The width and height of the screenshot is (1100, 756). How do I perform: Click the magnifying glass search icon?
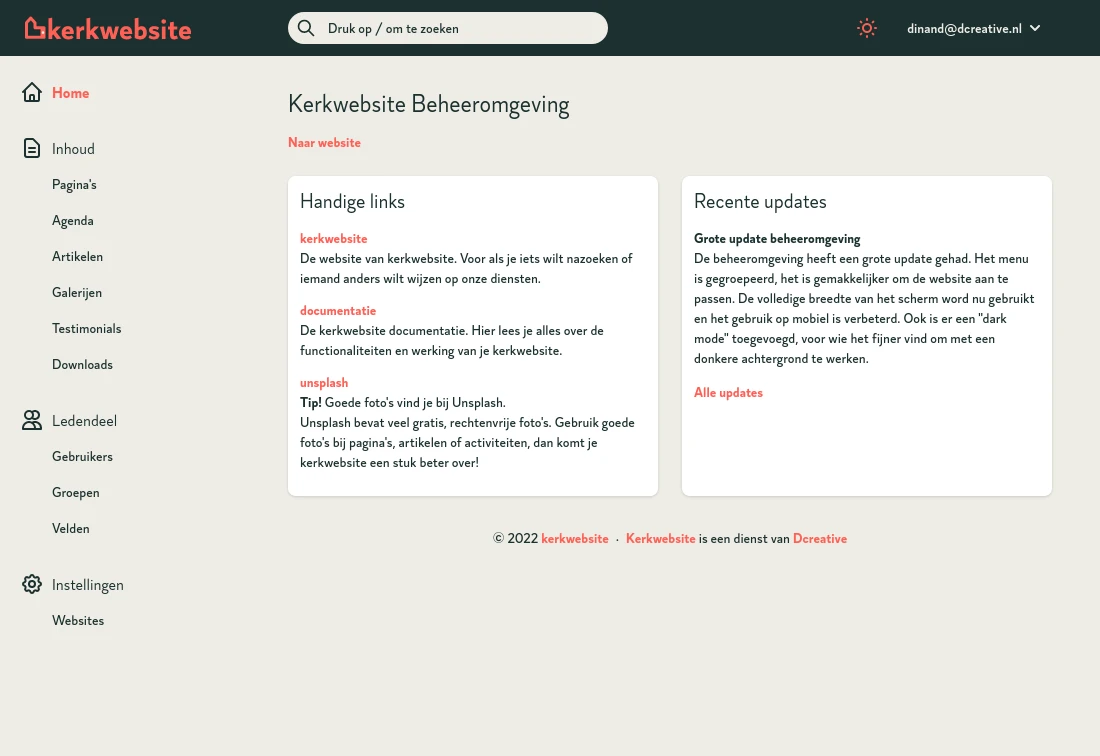pos(306,28)
